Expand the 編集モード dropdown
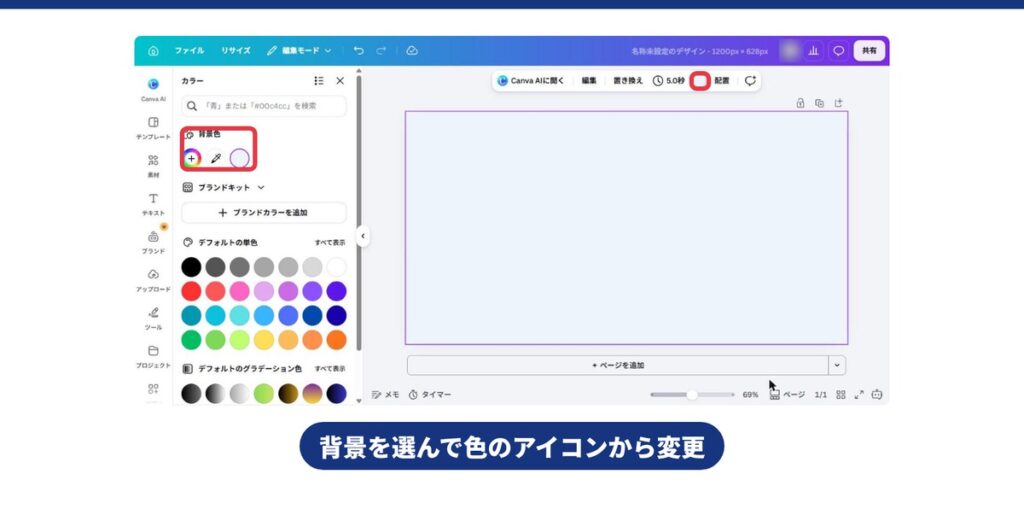The height and width of the screenshot is (509, 1024). click(x=299, y=51)
